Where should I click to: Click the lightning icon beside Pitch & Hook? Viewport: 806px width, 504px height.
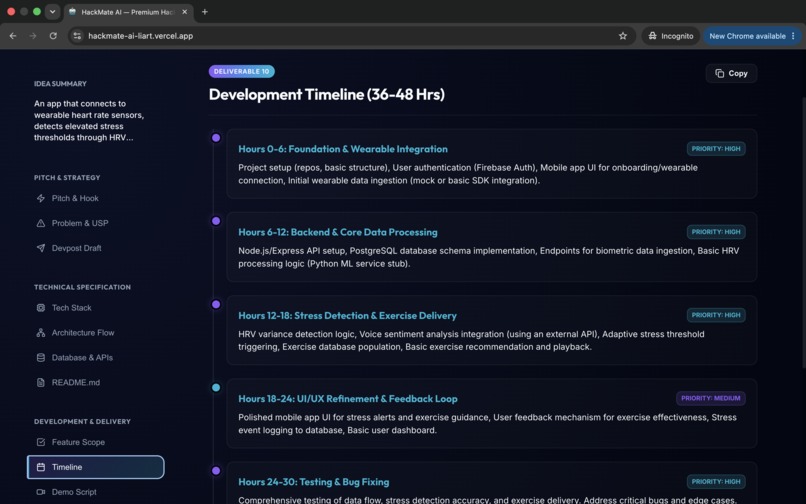41,198
